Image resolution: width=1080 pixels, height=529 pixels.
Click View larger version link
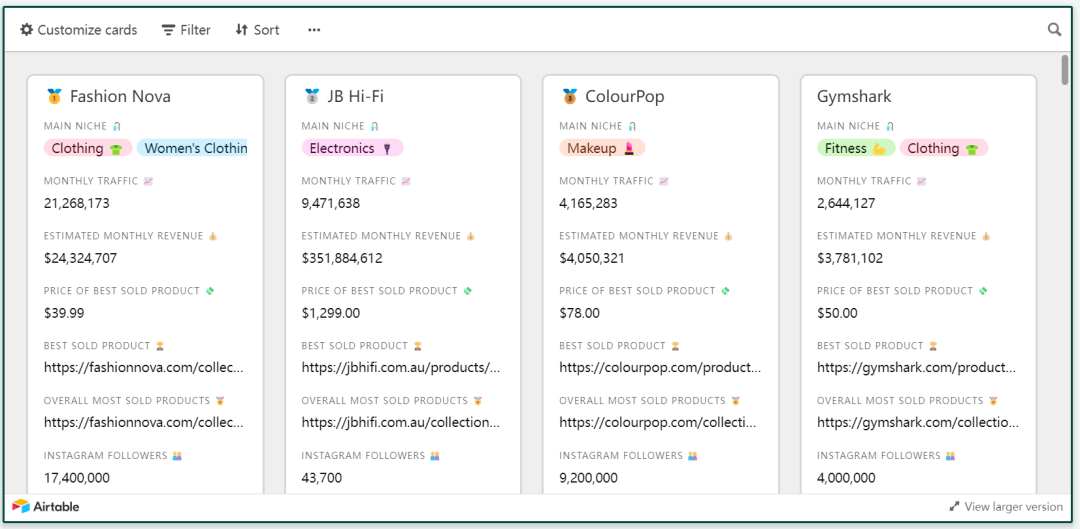[x=1013, y=507]
